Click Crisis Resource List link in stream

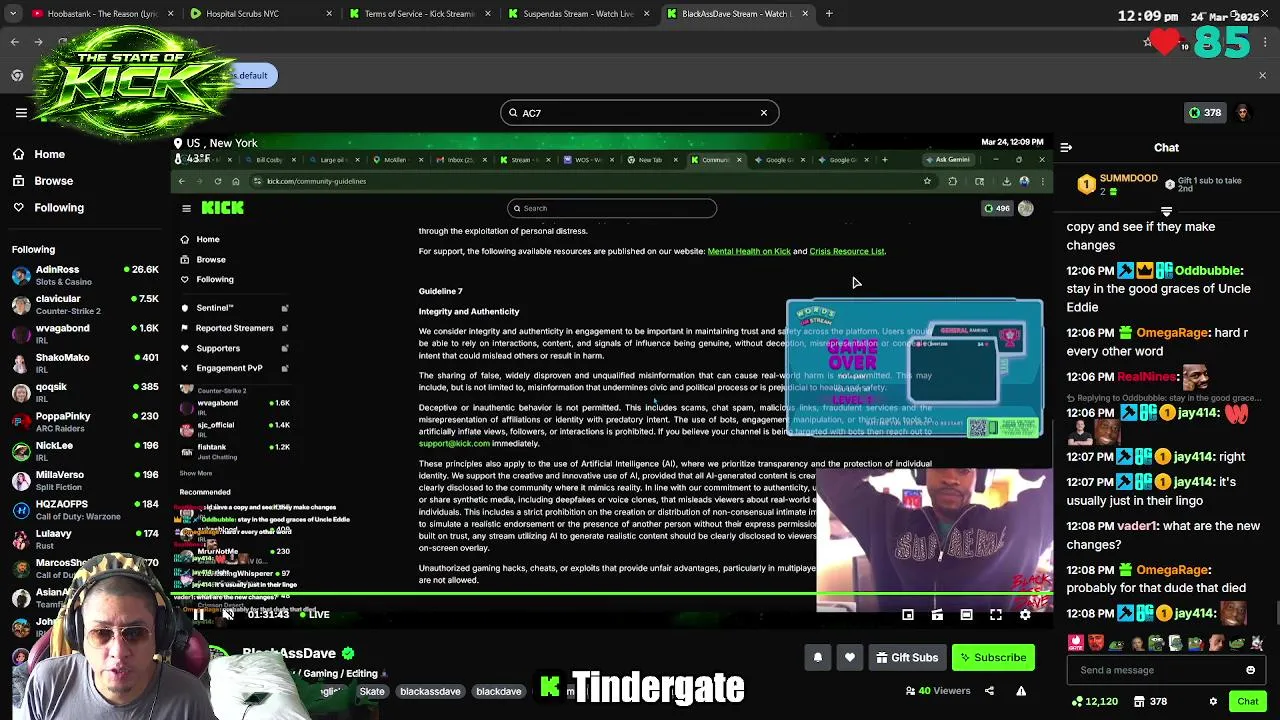pyautogui.click(x=847, y=251)
